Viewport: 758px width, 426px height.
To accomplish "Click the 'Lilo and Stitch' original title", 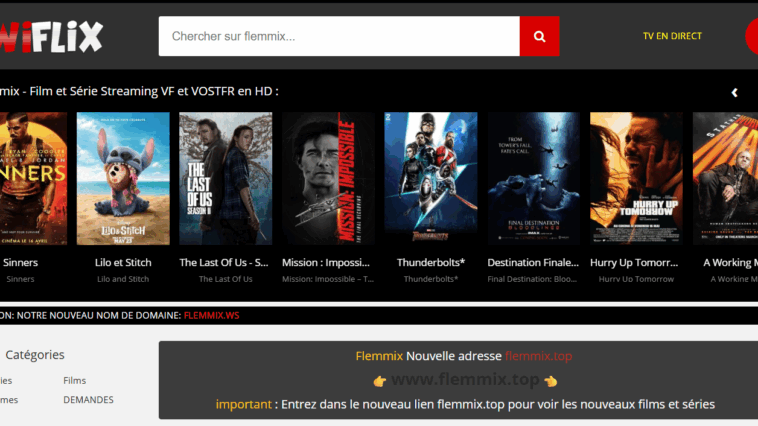I will (x=123, y=279).
